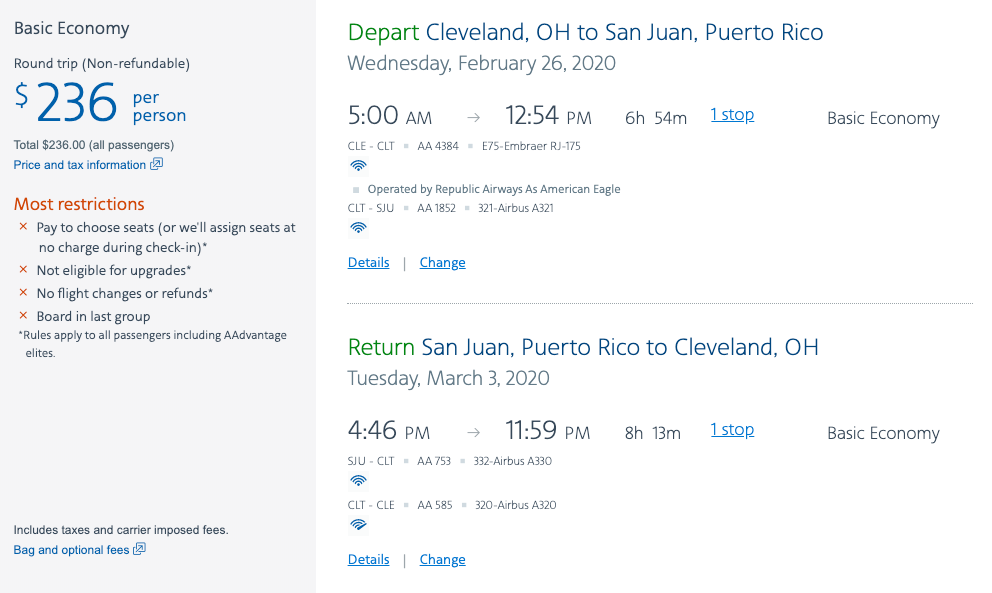Change the return San Juan to Cleveland flight
The image size is (992, 593).
[x=442, y=560]
